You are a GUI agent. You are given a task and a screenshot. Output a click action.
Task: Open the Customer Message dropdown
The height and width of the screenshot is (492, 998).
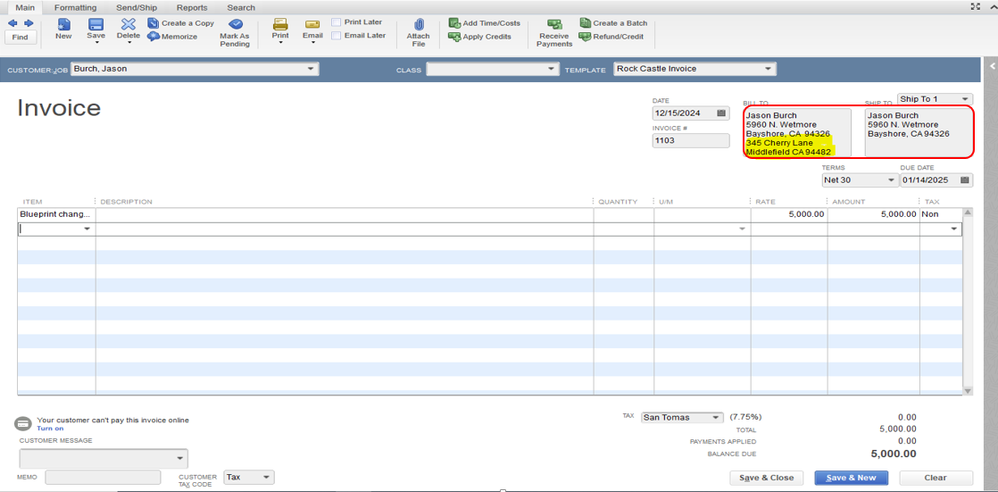[180, 458]
